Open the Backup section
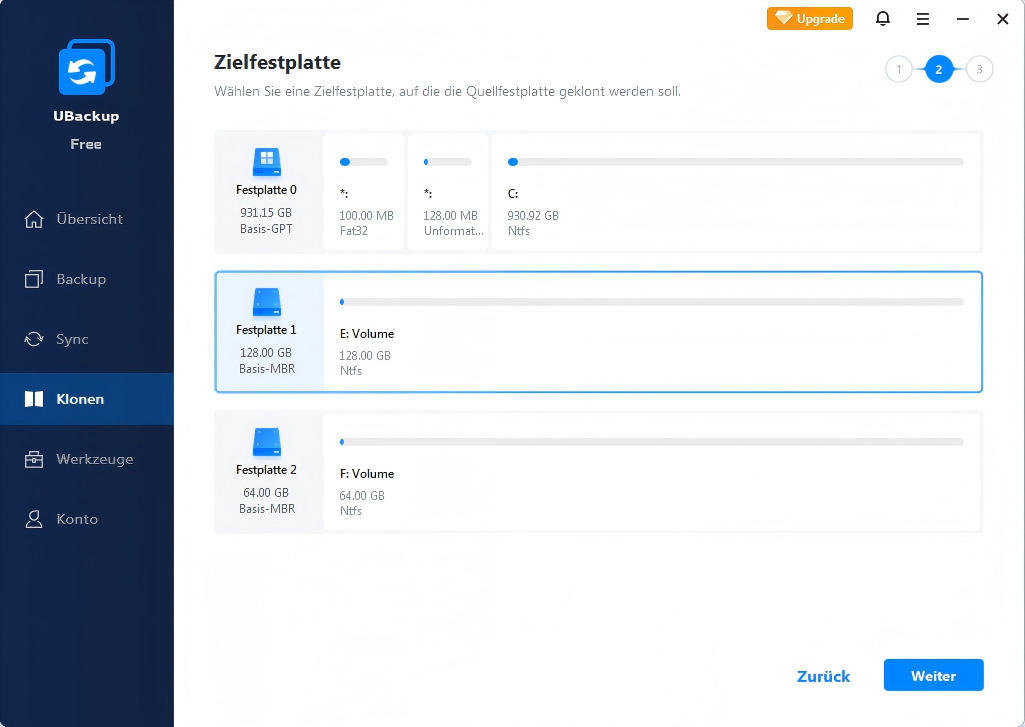 (x=80, y=279)
